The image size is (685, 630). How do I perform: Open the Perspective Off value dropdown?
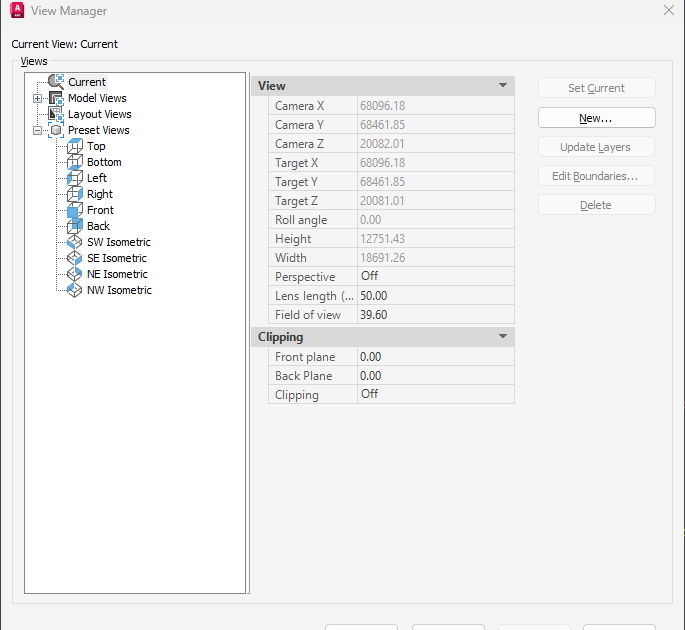pos(435,277)
